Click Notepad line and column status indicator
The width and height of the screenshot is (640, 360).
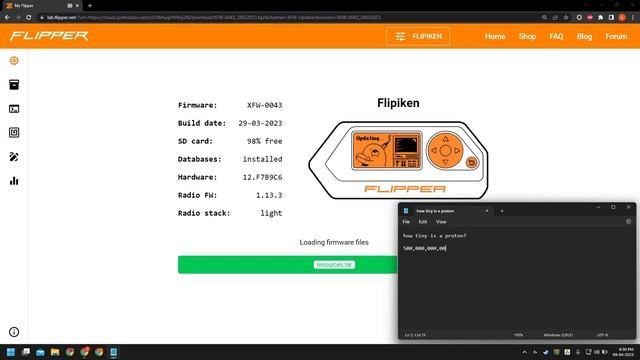point(415,335)
